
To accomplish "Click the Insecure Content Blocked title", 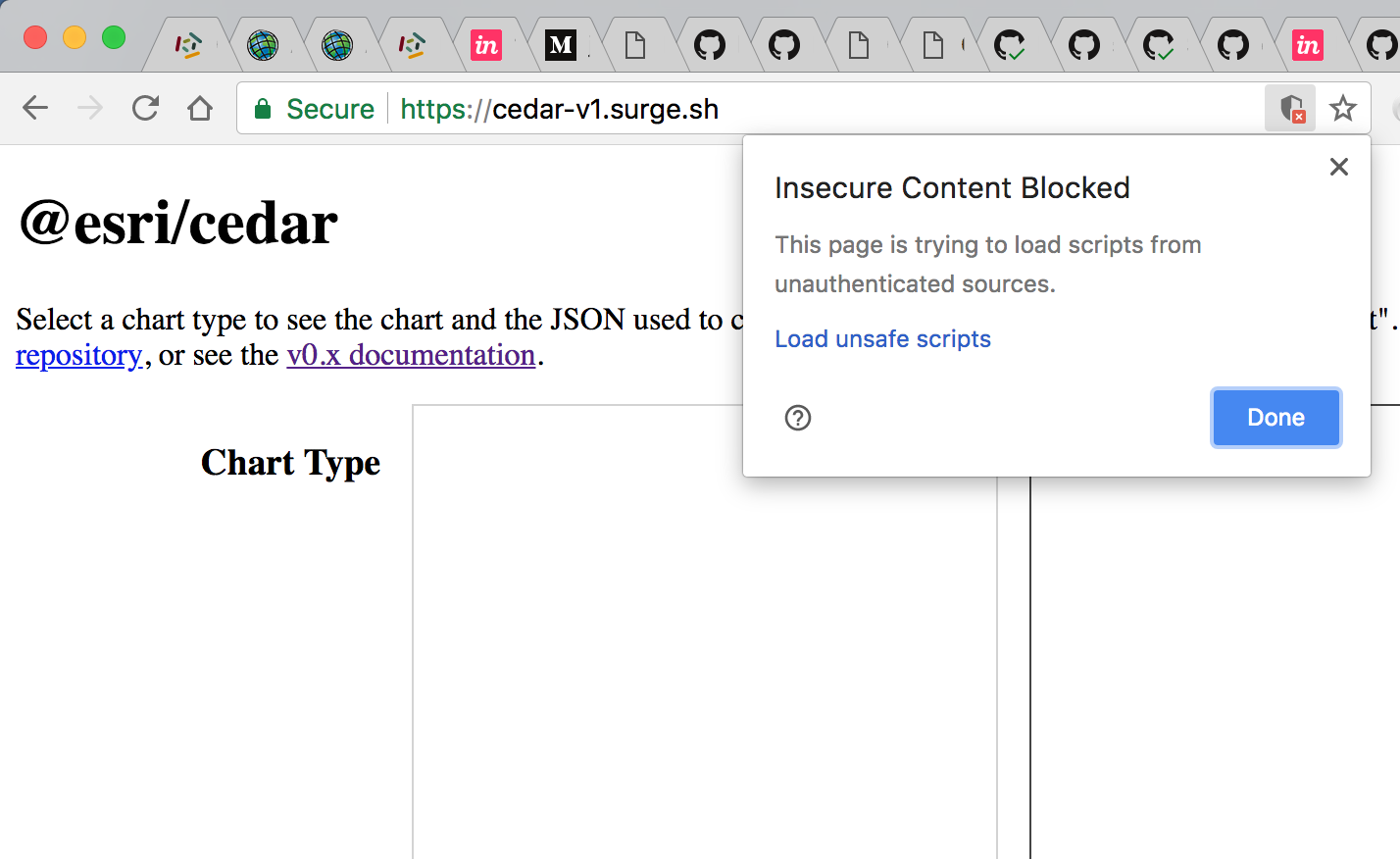I will tap(952, 187).
